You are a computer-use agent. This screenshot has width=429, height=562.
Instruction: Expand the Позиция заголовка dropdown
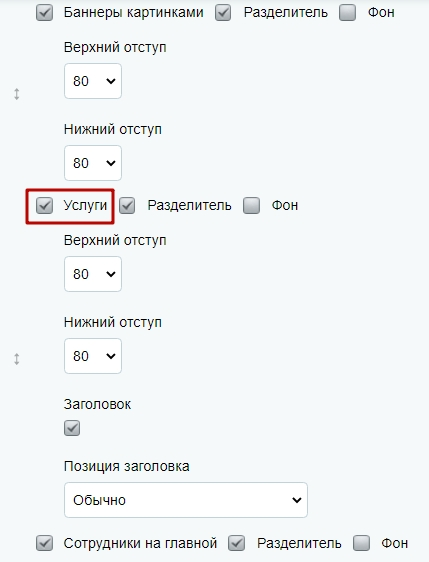click(186, 500)
